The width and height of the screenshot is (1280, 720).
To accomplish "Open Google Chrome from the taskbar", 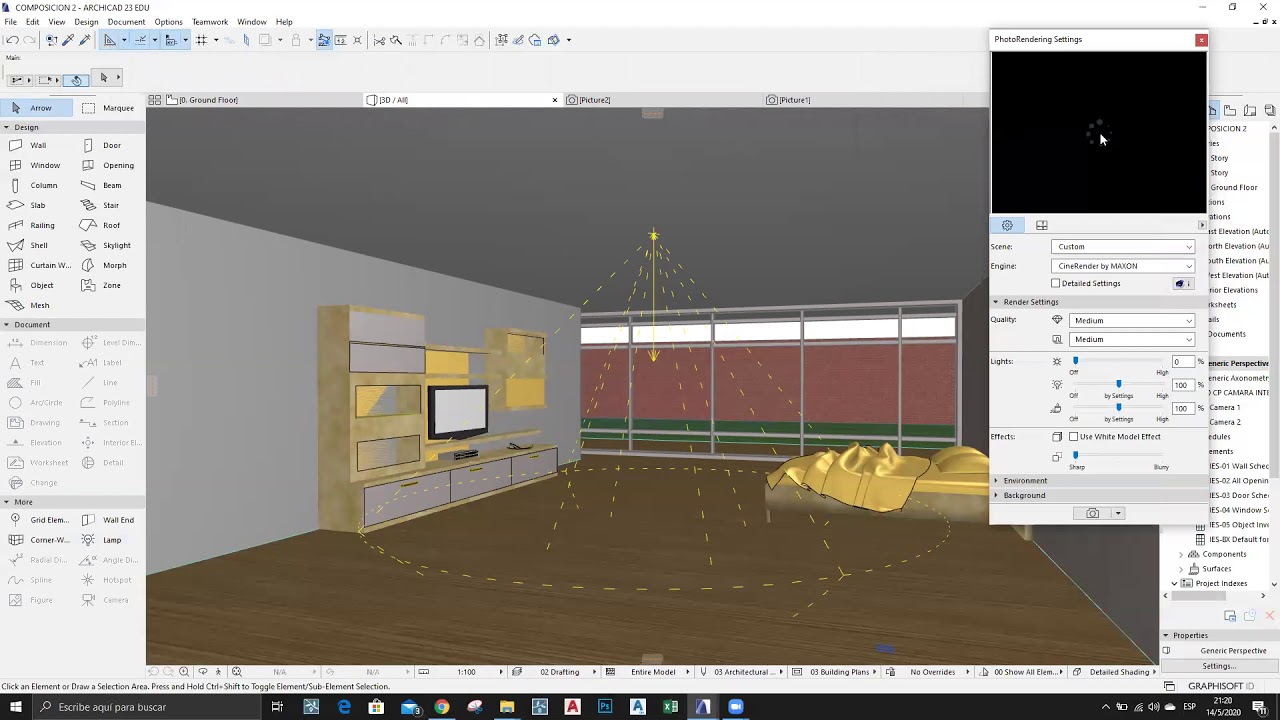I will [442, 707].
